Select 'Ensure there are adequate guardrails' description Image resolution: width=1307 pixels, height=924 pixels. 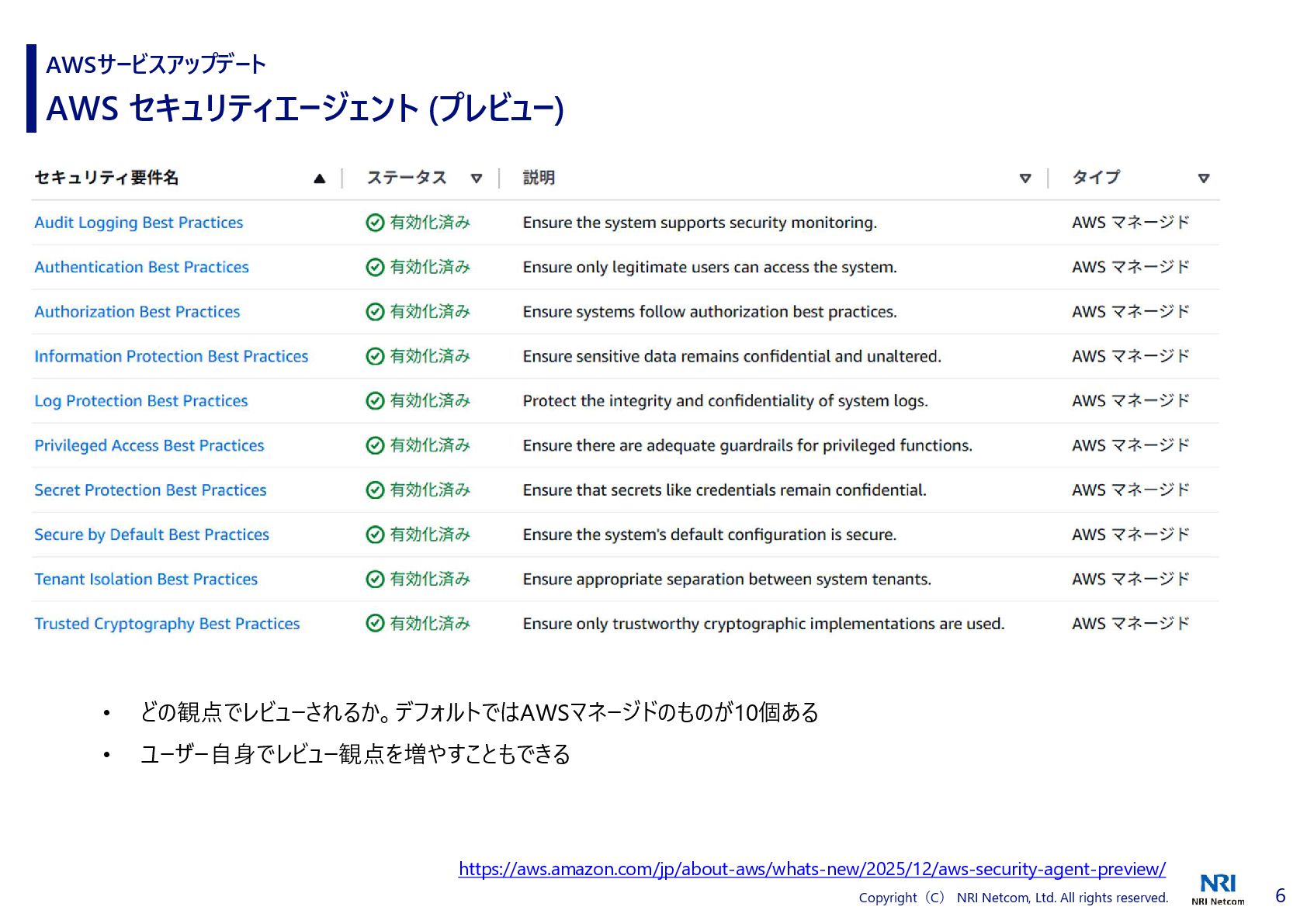[x=747, y=445]
